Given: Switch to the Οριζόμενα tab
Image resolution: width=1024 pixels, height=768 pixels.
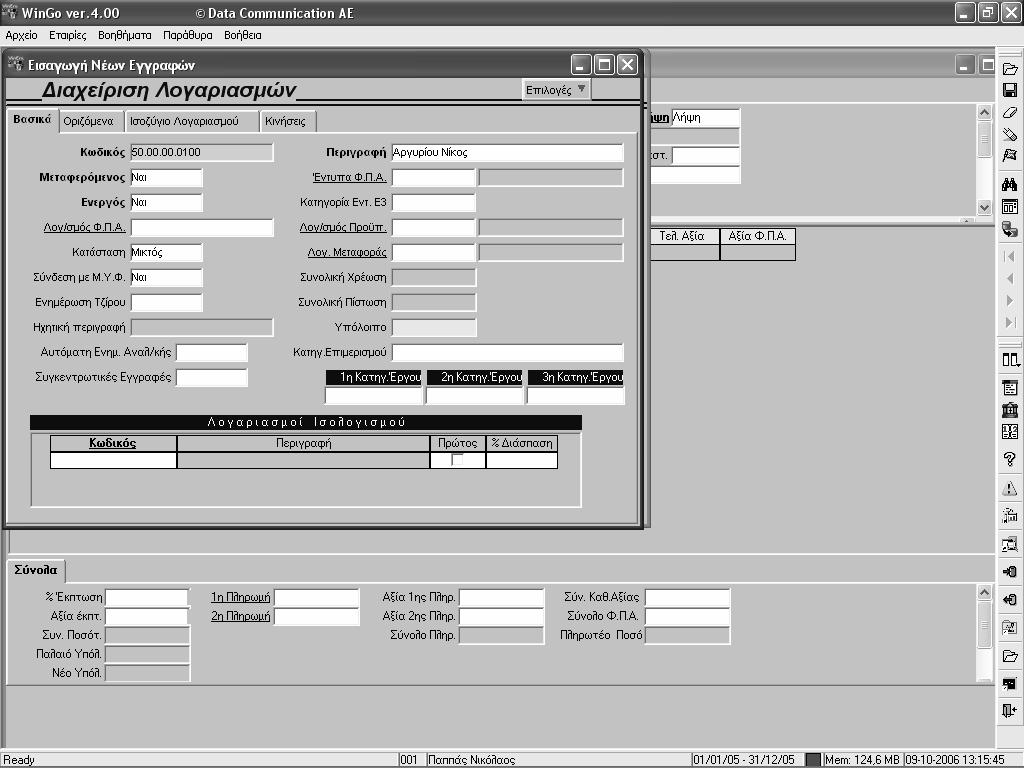Looking at the screenshot, I should pyautogui.click(x=89, y=121).
